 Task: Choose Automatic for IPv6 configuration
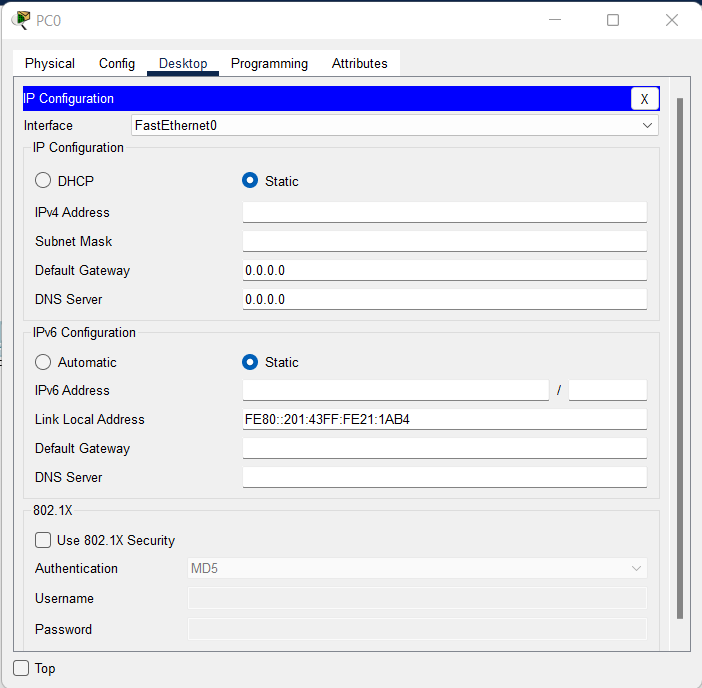(x=43, y=362)
